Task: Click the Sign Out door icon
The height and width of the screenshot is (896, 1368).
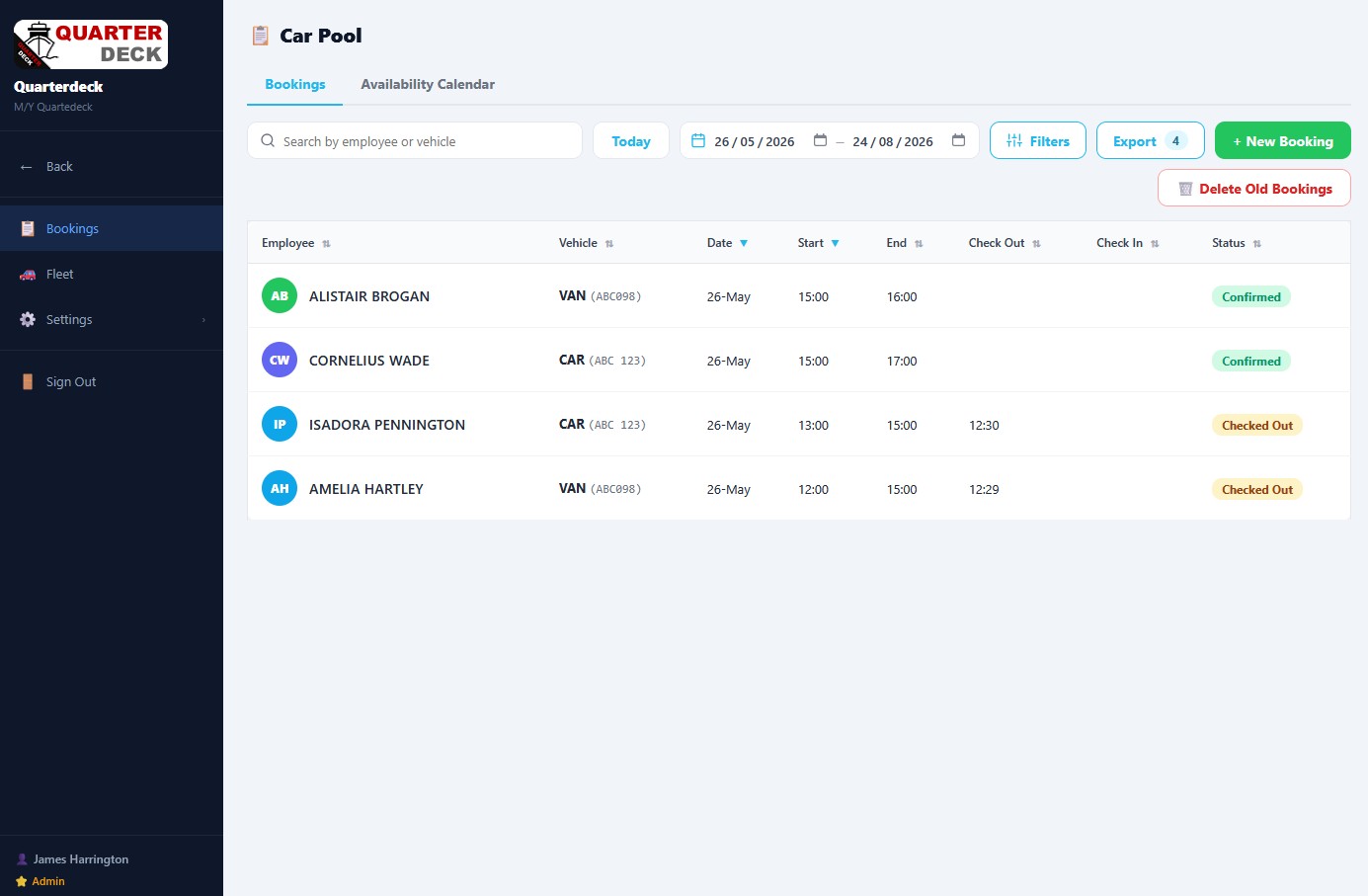Action: click(x=28, y=381)
